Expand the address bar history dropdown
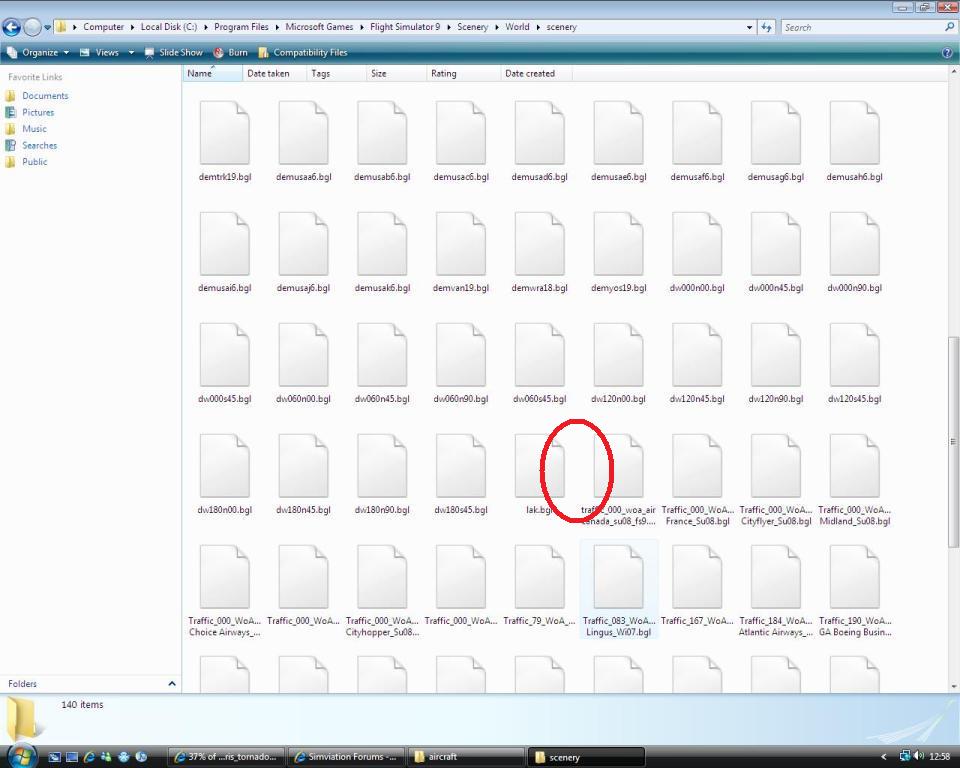 pos(750,27)
